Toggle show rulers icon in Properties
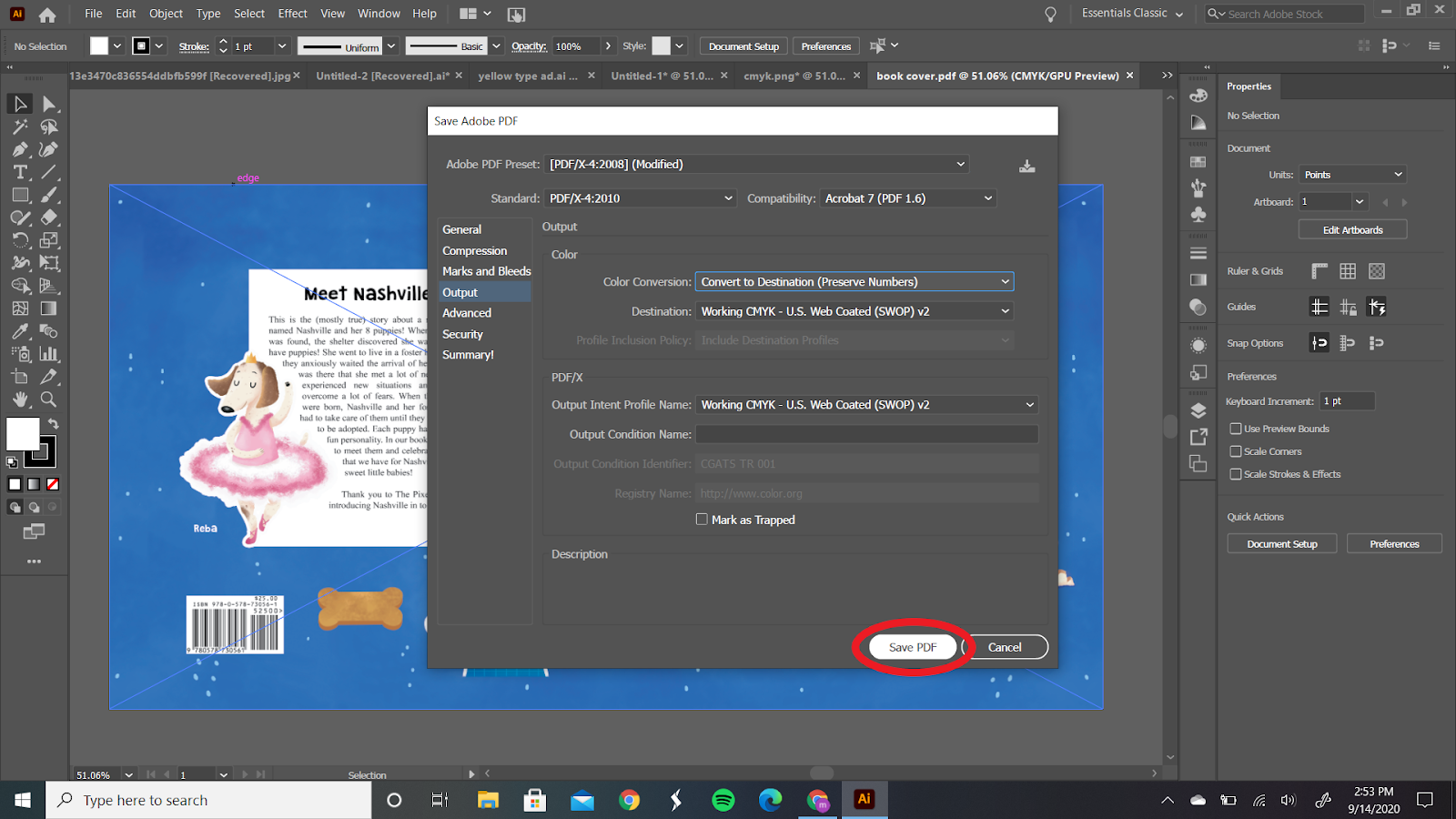Screen dimensions: 1456x819 [1319, 271]
